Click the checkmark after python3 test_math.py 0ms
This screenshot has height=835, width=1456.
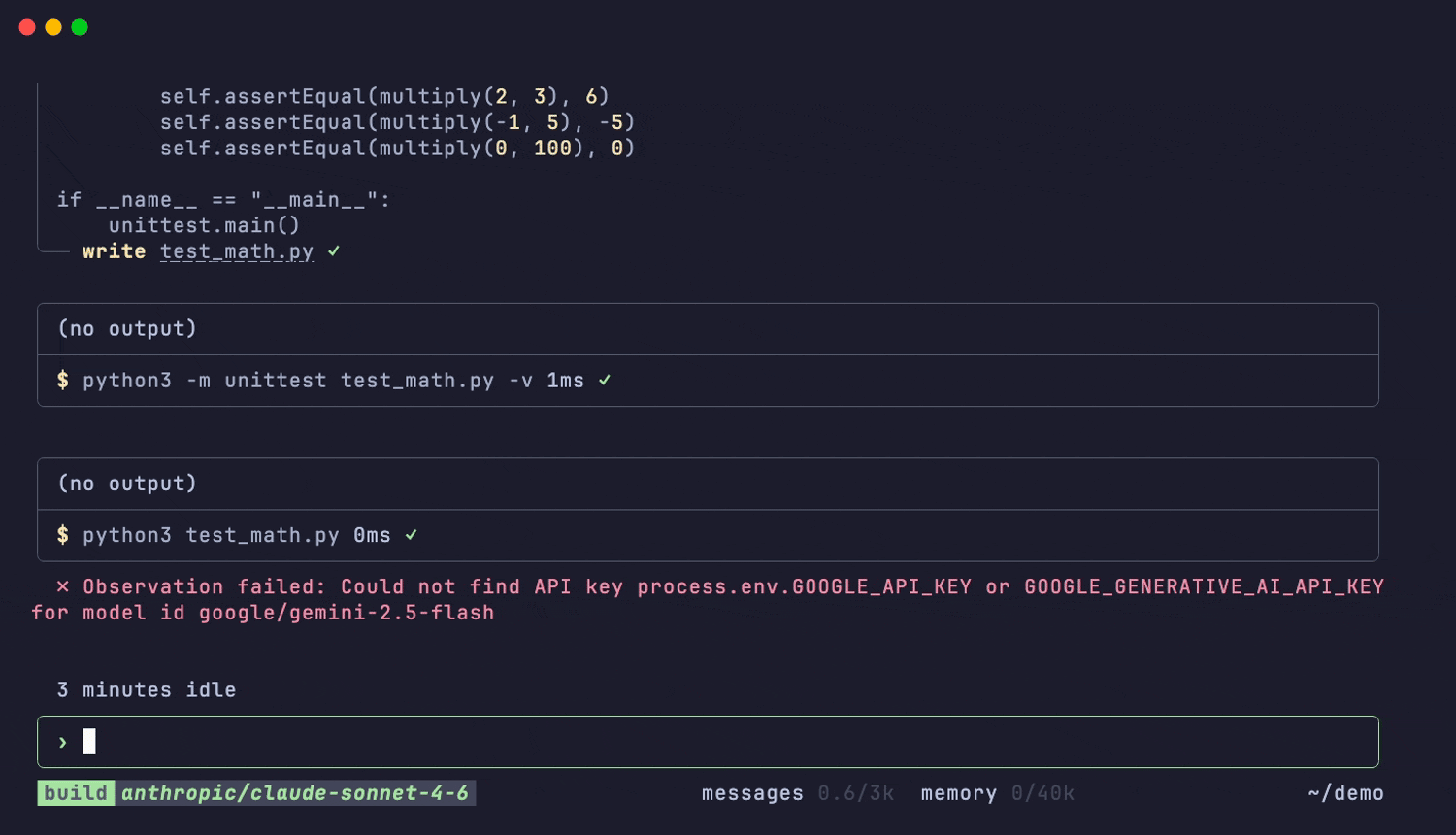pyautogui.click(x=412, y=535)
